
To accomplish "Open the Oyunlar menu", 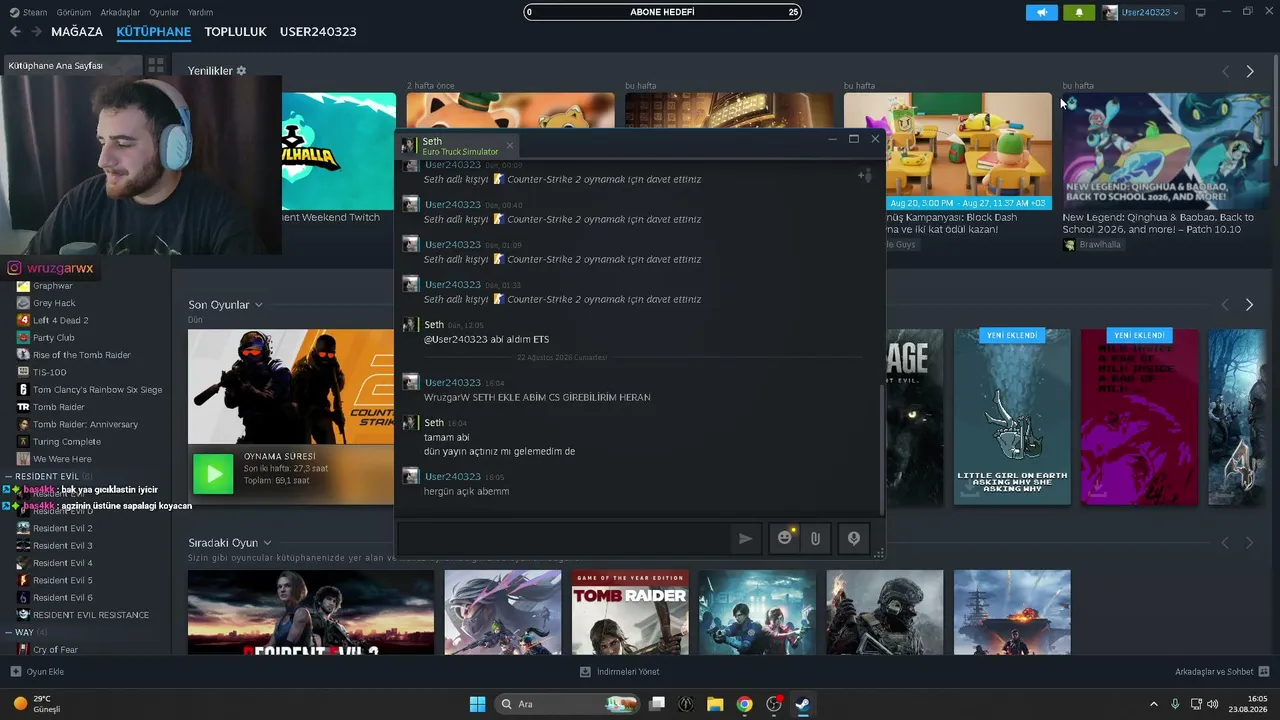I will [164, 13].
